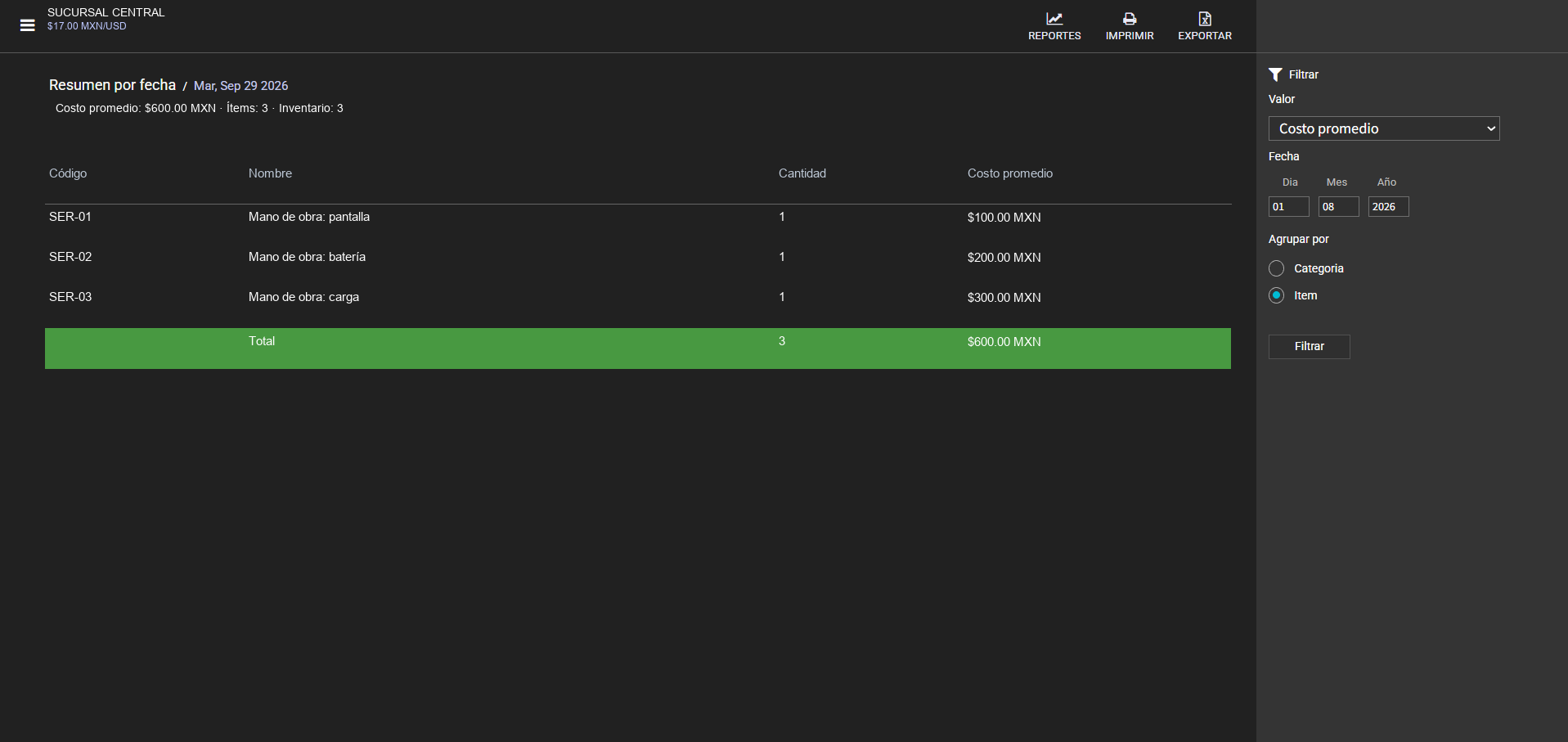
Task: Click the Dia input field
Action: (1289, 207)
